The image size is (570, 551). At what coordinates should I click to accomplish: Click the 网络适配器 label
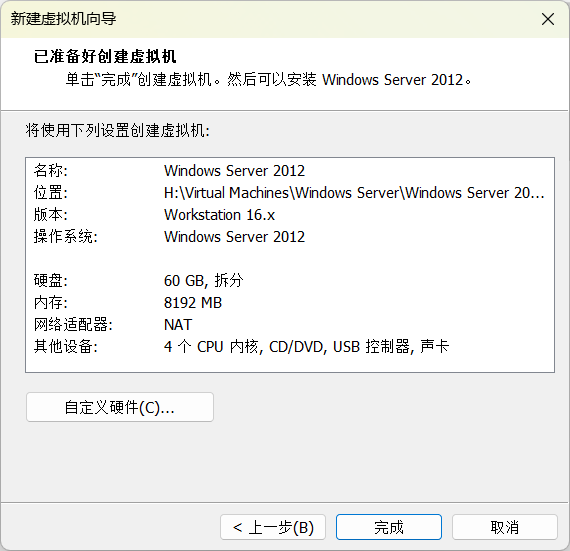(x=73, y=325)
